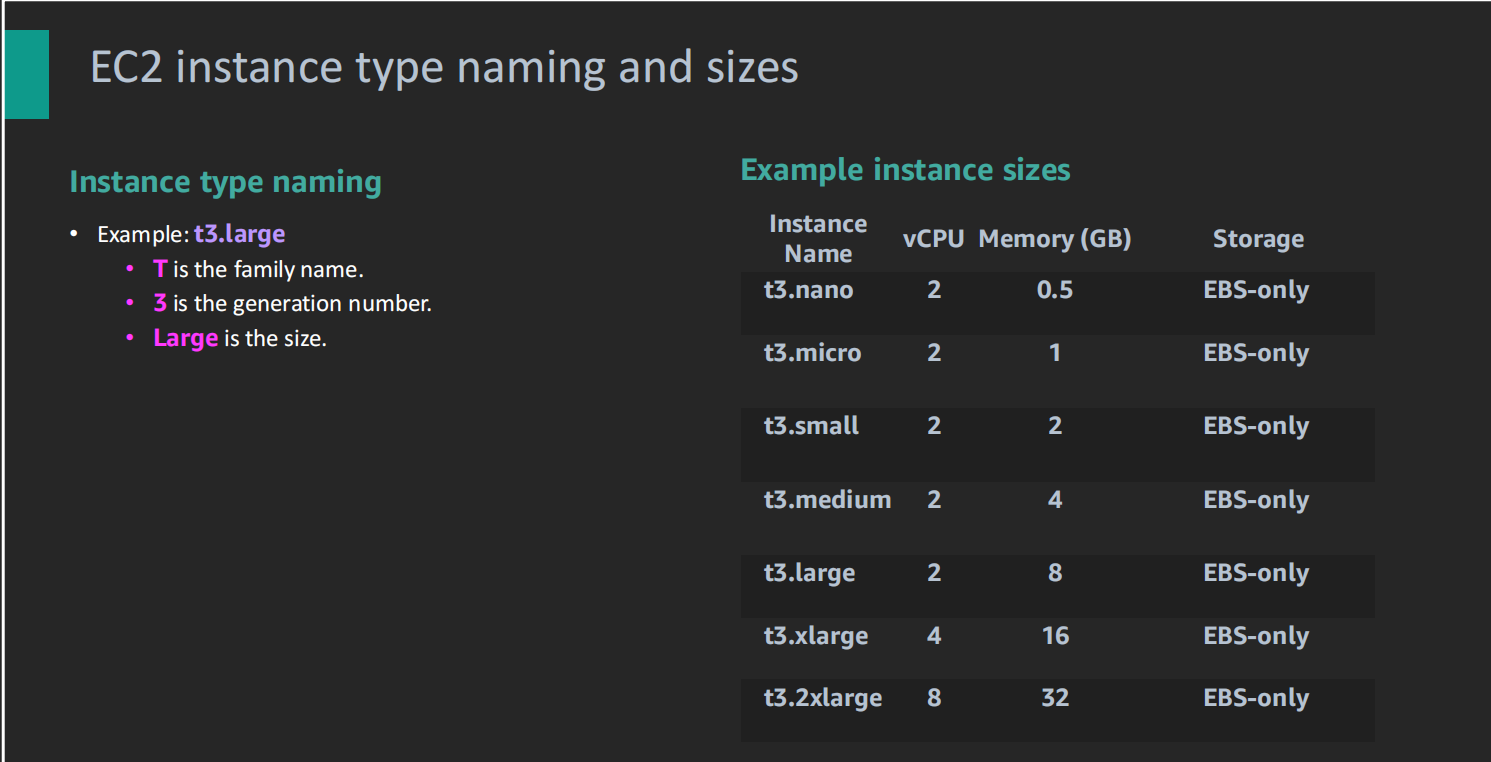Click the pink 'Large' size word

pyautogui.click(x=186, y=338)
